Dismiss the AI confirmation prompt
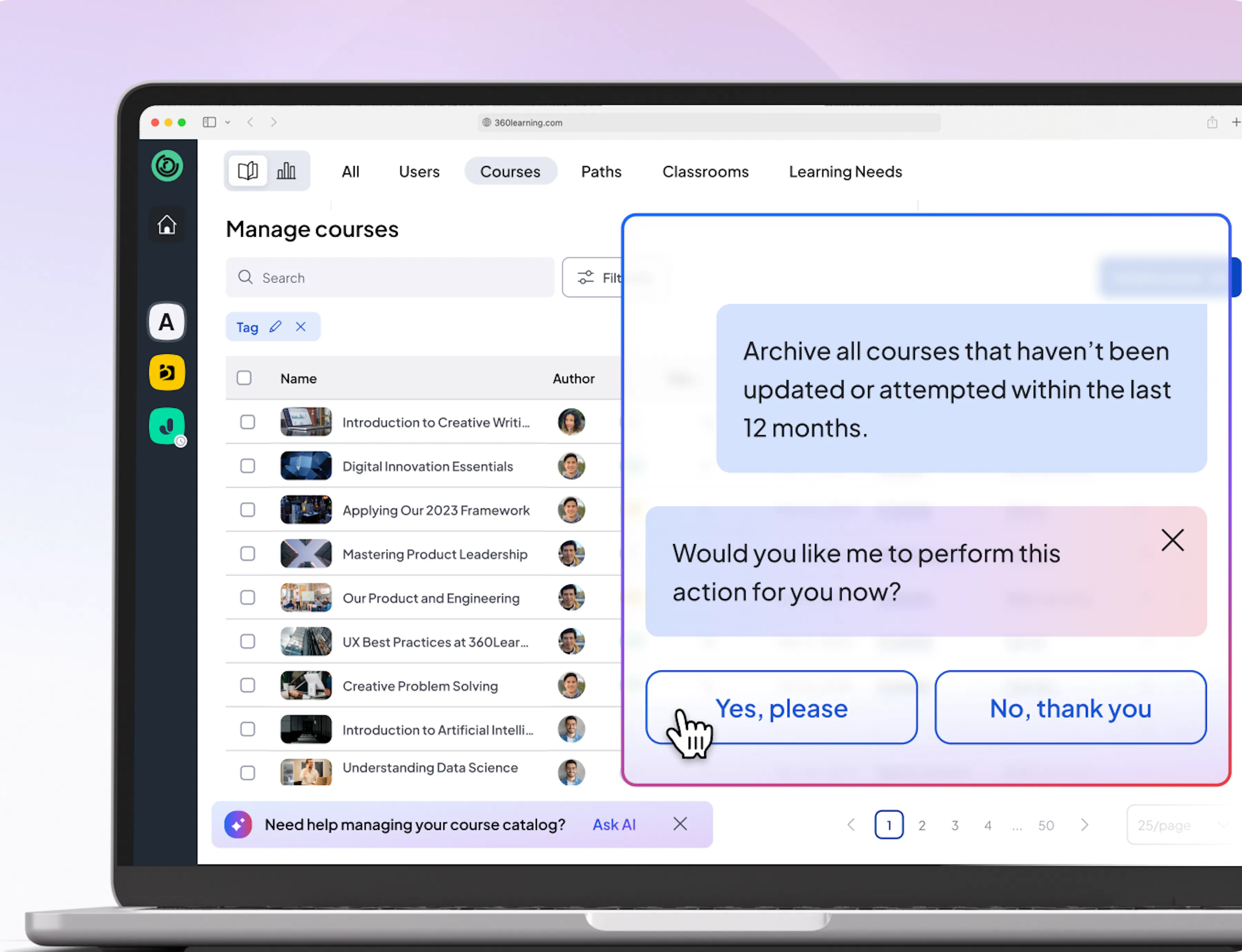1242x952 pixels. tap(1172, 540)
